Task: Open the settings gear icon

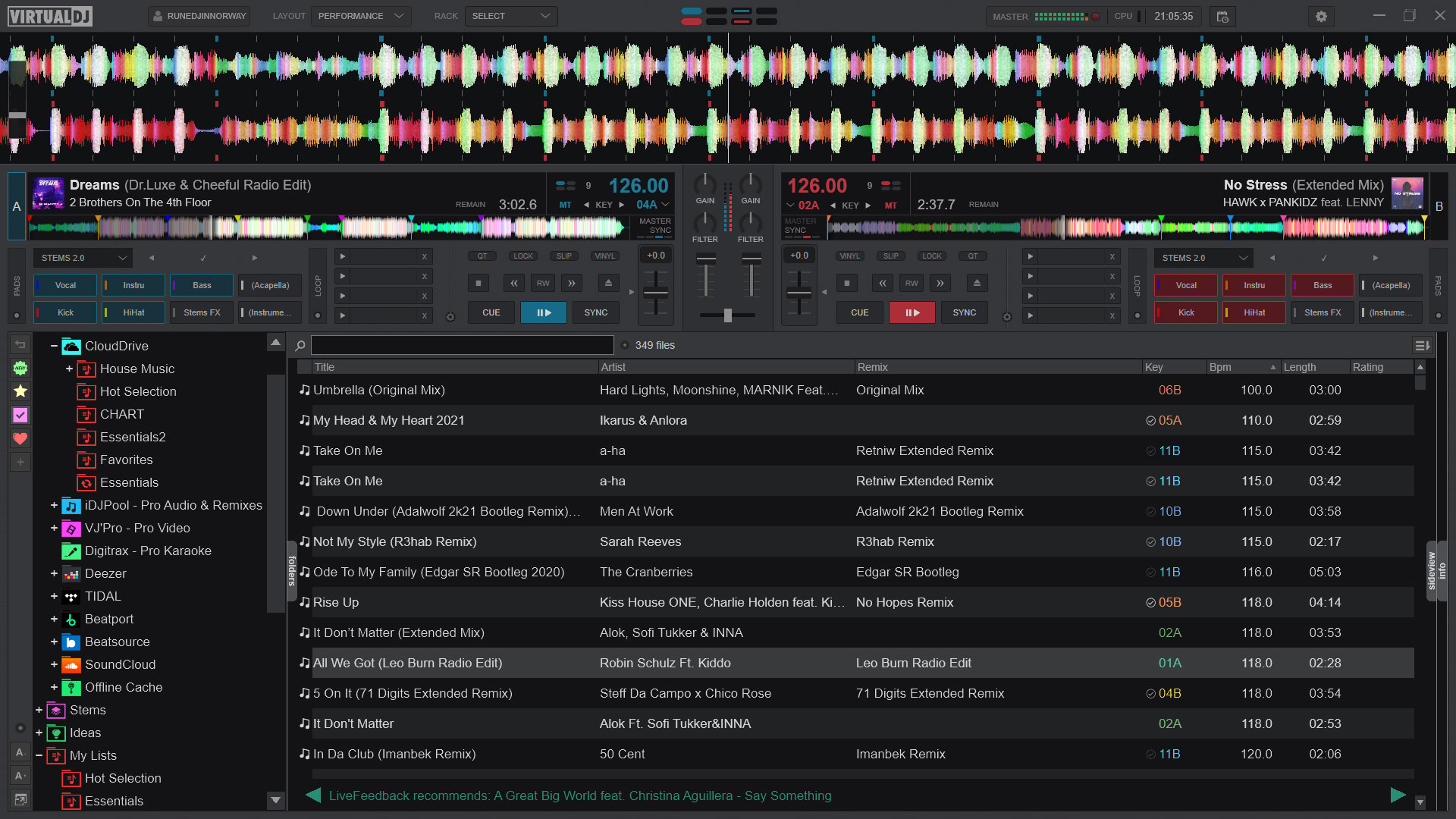Action: click(x=1321, y=16)
